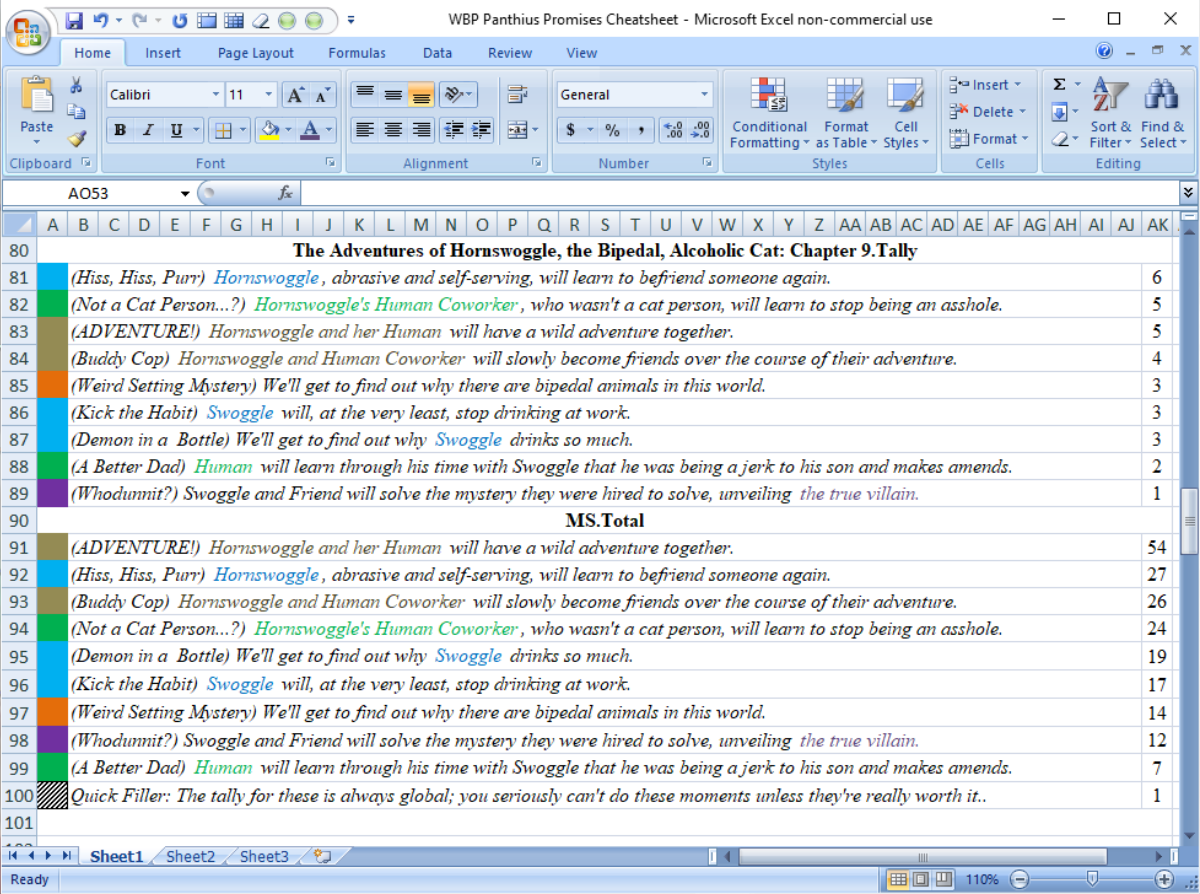Click the Cut scissors icon
The height and width of the screenshot is (894, 1200).
[x=77, y=87]
